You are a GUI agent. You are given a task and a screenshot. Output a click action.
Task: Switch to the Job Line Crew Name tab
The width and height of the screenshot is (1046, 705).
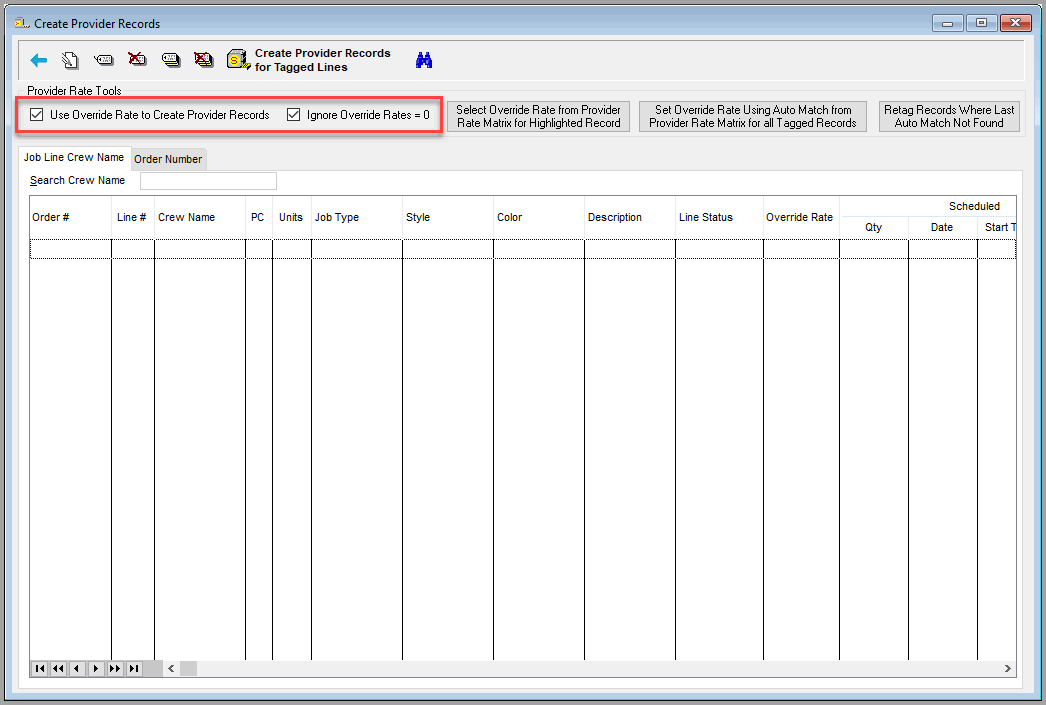coord(74,157)
